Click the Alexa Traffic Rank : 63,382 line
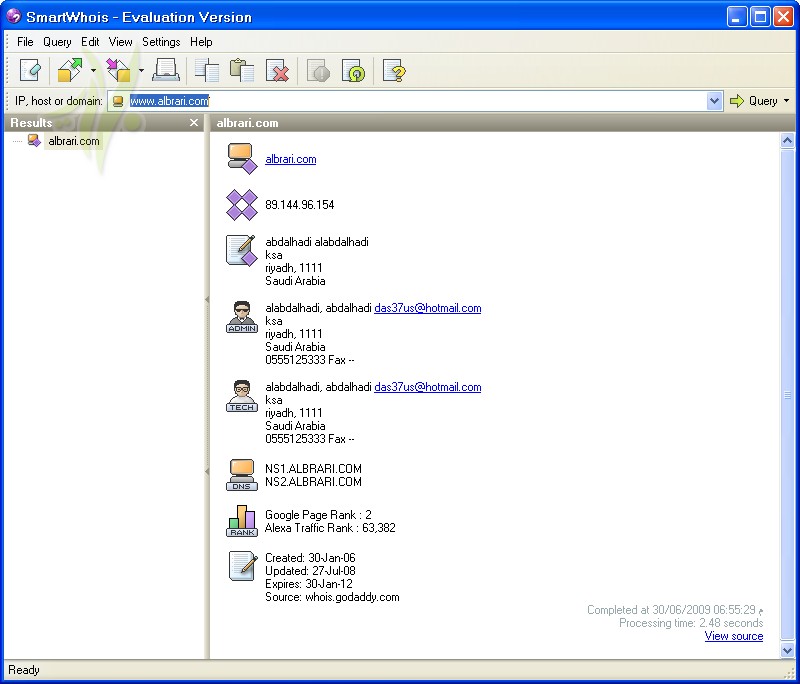Image resolution: width=800 pixels, height=684 pixels. [x=330, y=528]
